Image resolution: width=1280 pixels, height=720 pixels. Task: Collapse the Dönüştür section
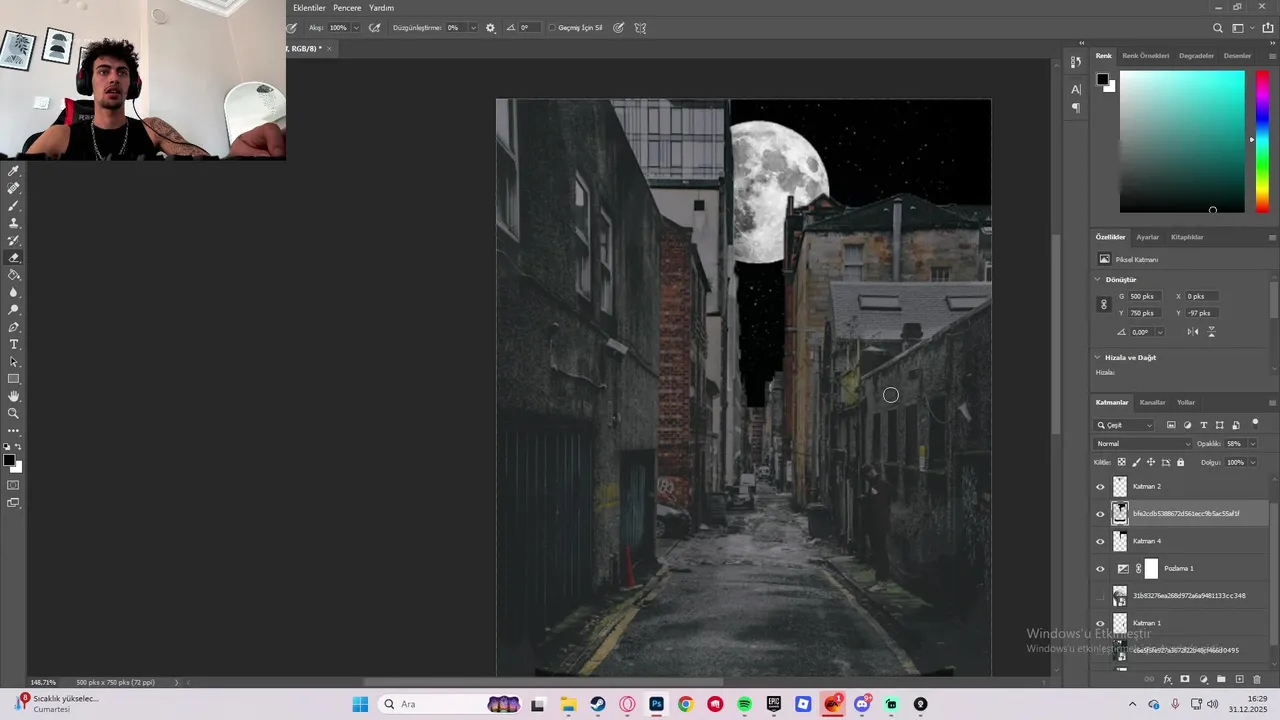click(x=1098, y=280)
